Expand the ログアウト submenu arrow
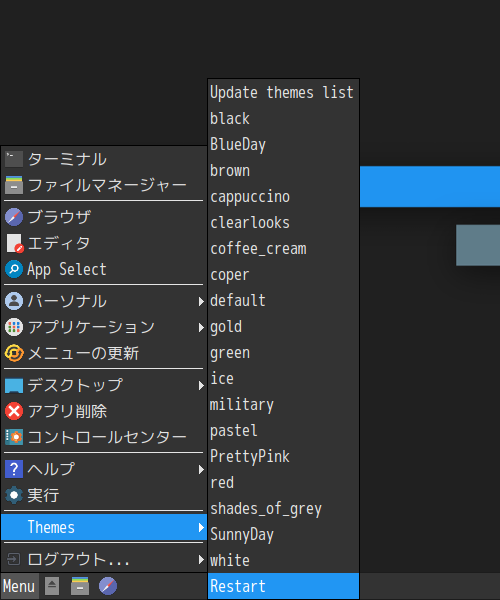The image size is (500, 600). (x=201, y=560)
